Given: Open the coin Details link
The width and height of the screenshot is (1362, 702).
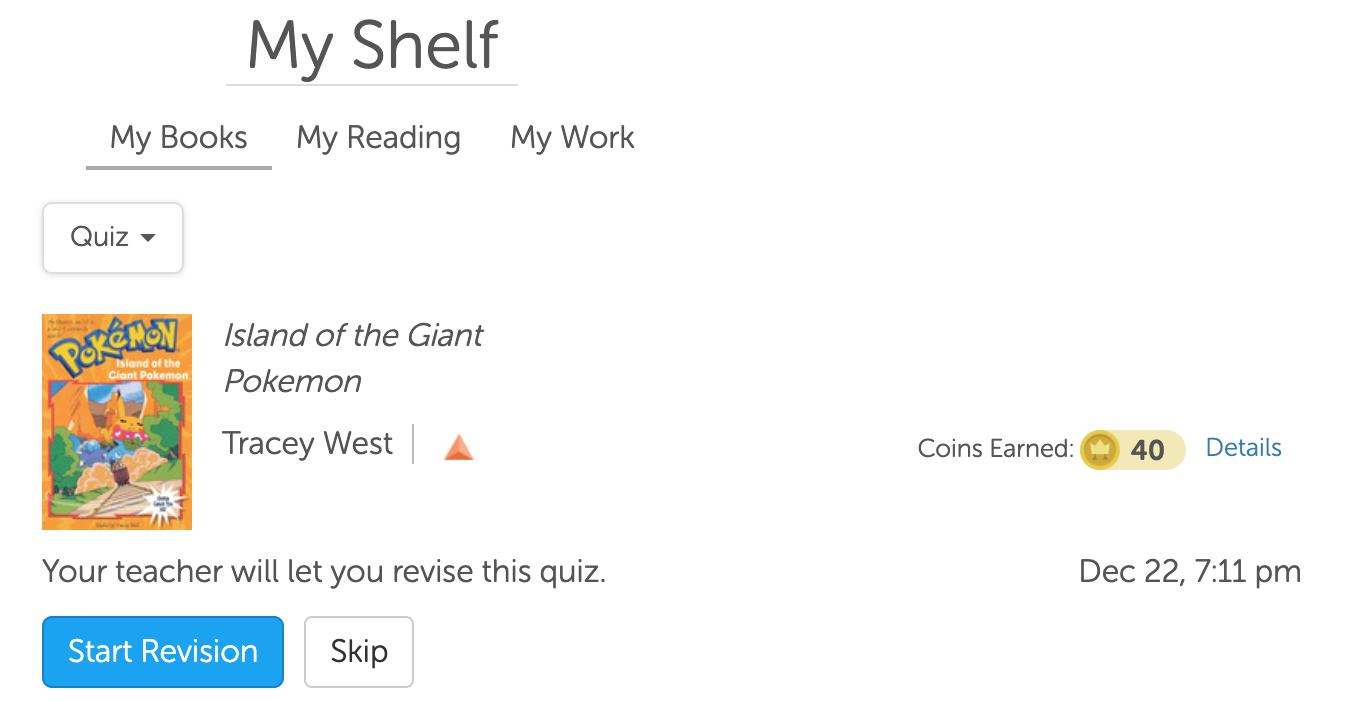Looking at the screenshot, I should coord(1243,448).
